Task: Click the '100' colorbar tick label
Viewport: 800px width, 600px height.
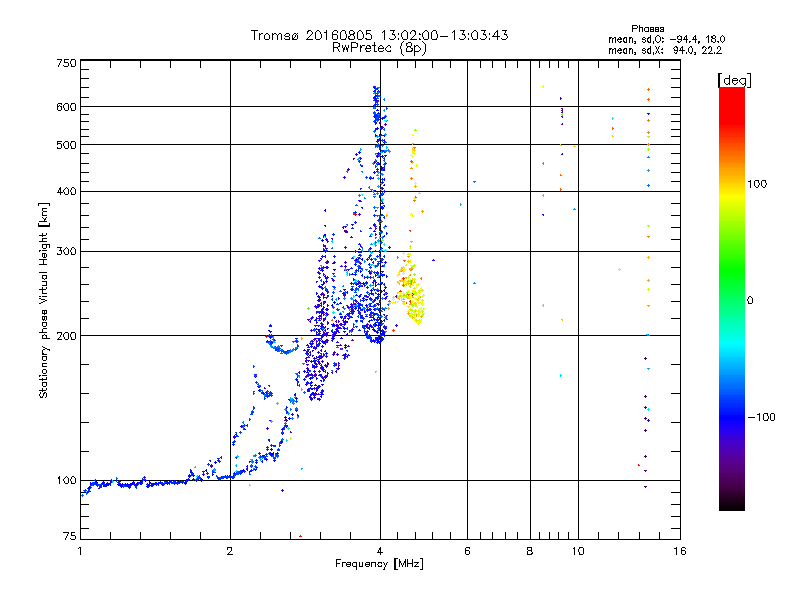Action: click(757, 184)
